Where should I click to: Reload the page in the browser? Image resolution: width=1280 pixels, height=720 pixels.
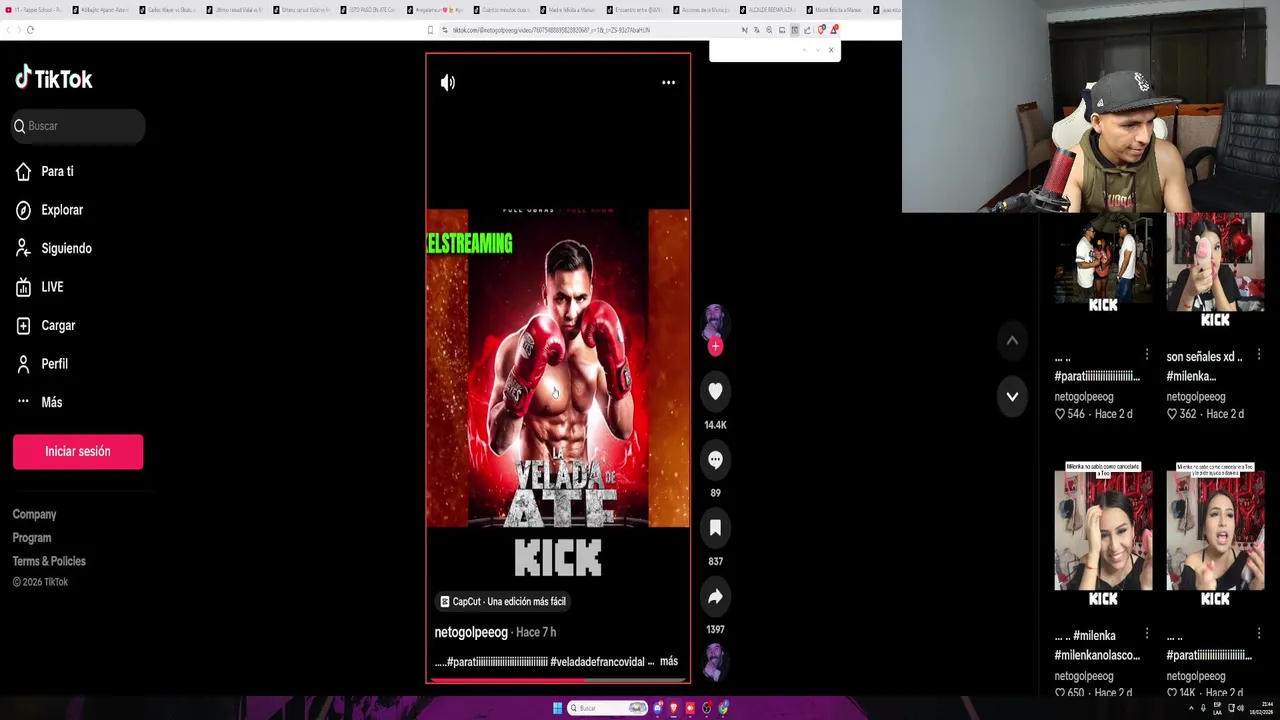click(x=30, y=30)
